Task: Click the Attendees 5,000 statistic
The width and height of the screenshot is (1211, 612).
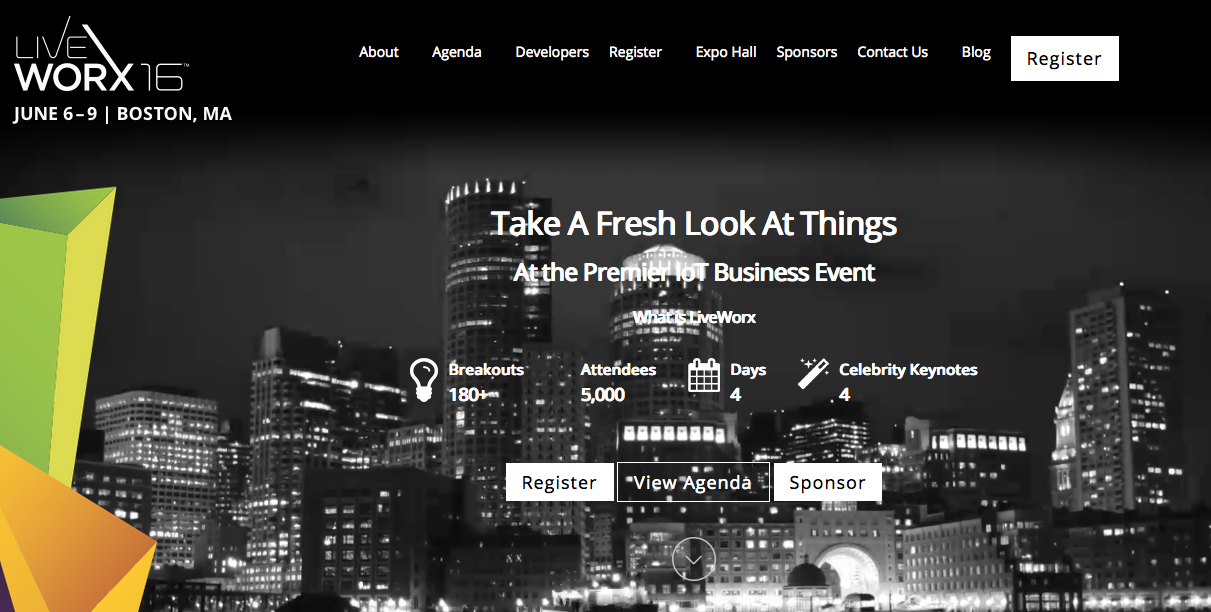Action: click(618, 382)
